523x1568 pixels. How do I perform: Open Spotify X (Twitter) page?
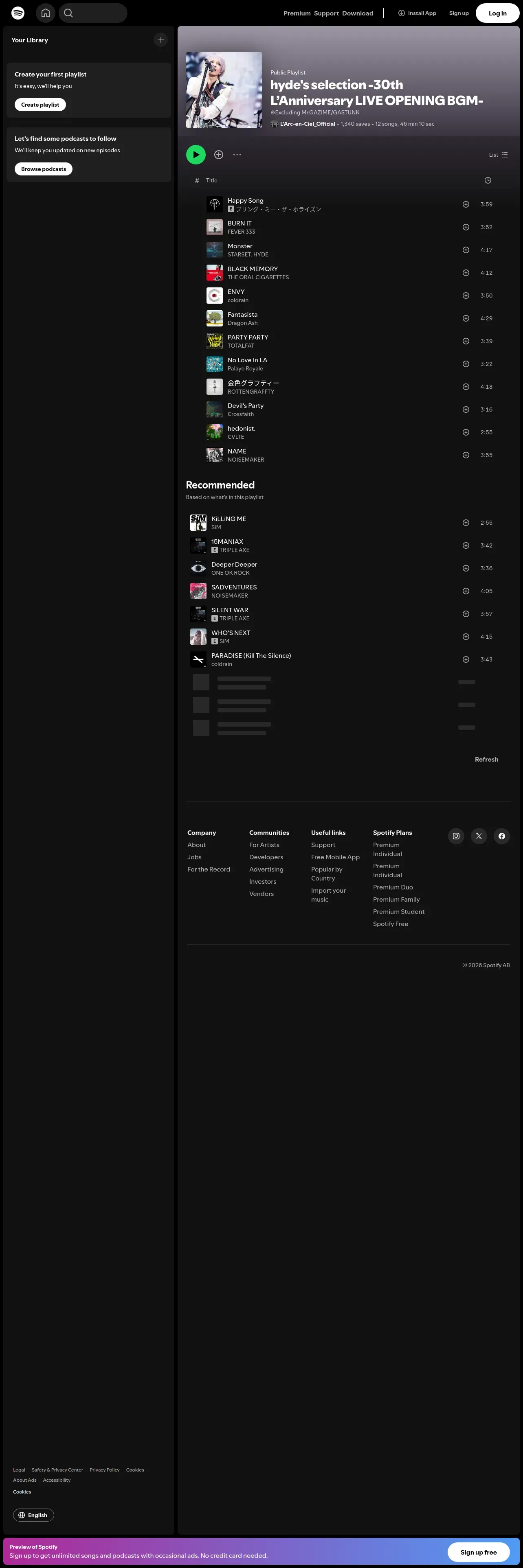[479, 837]
